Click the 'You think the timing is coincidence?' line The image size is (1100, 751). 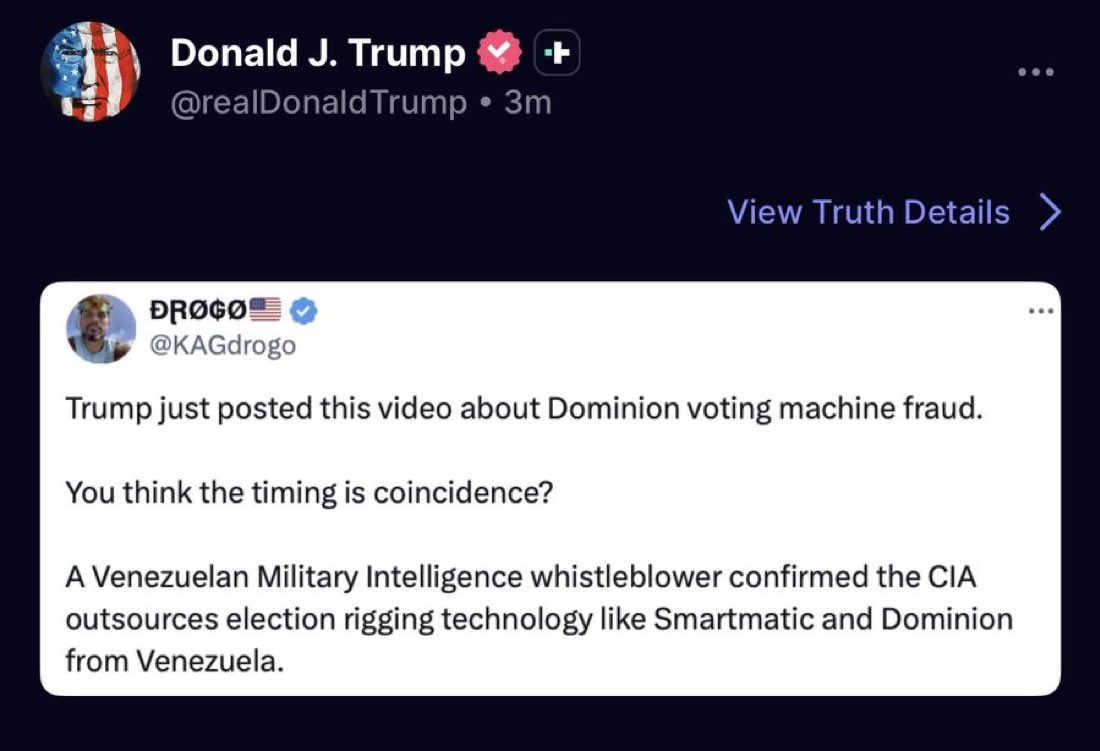point(309,493)
